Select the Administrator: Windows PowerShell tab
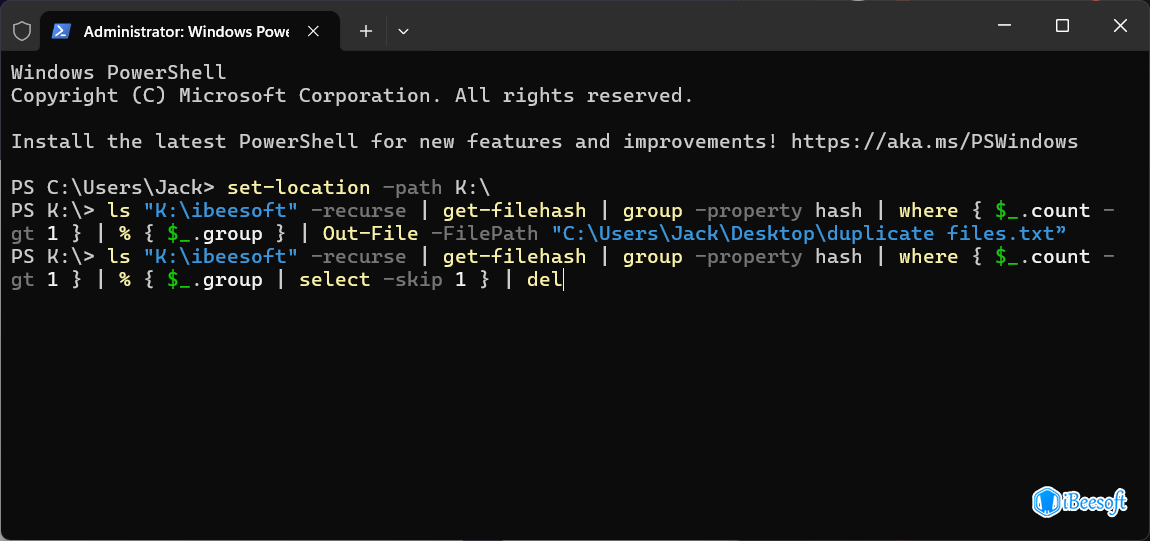 (185, 31)
